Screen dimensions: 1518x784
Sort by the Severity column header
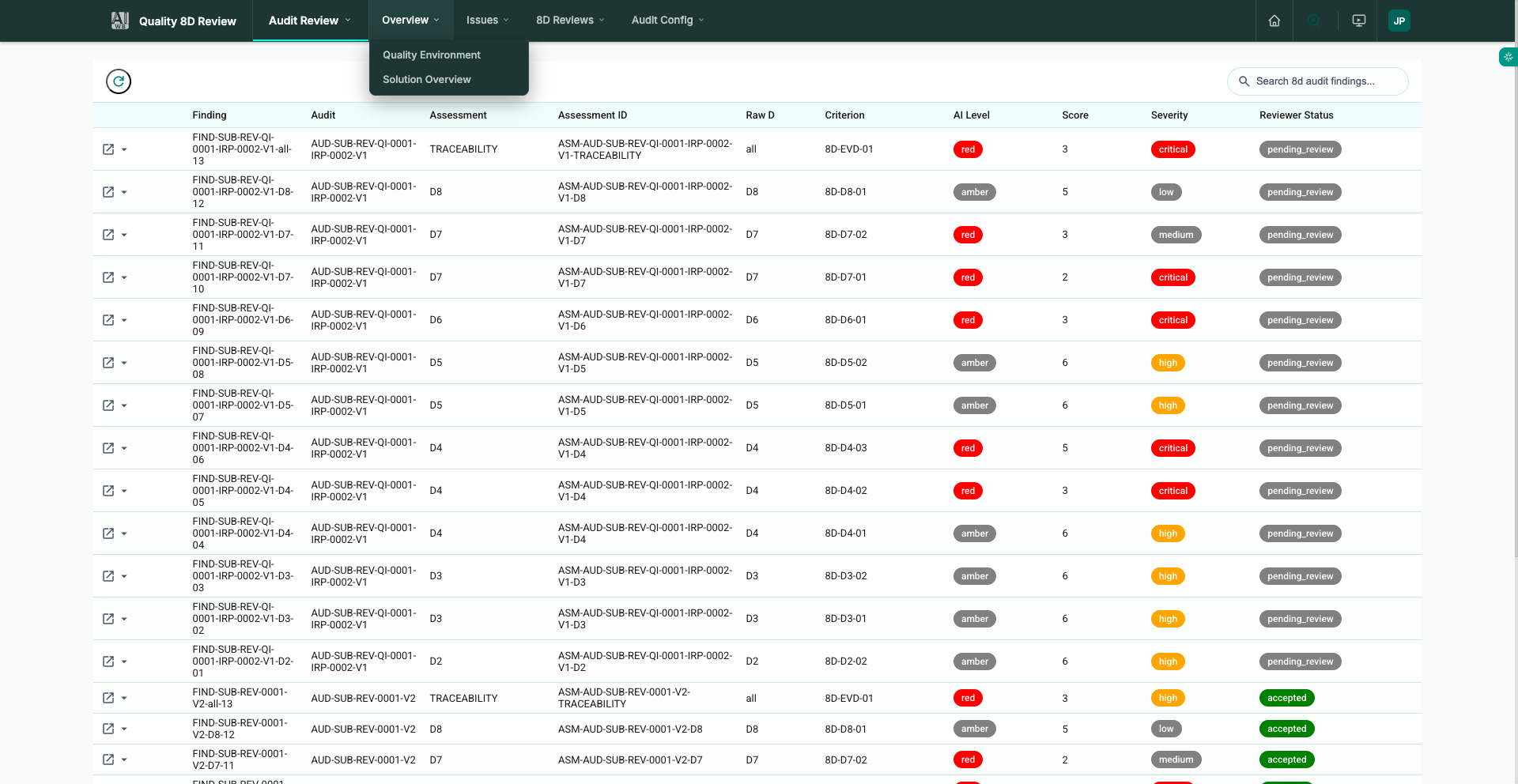[x=1169, y=115]
